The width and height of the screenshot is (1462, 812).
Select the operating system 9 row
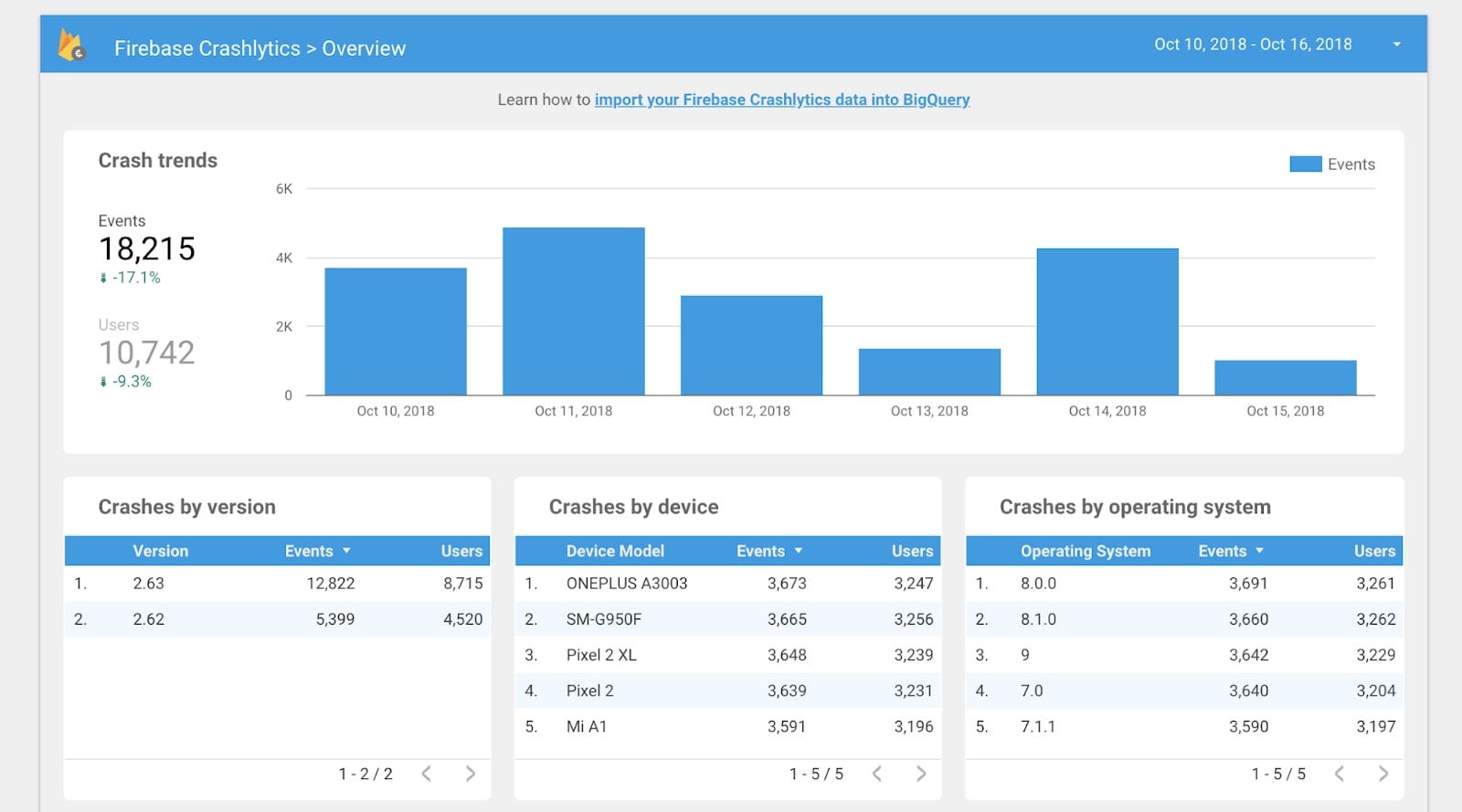(1184, 655)
